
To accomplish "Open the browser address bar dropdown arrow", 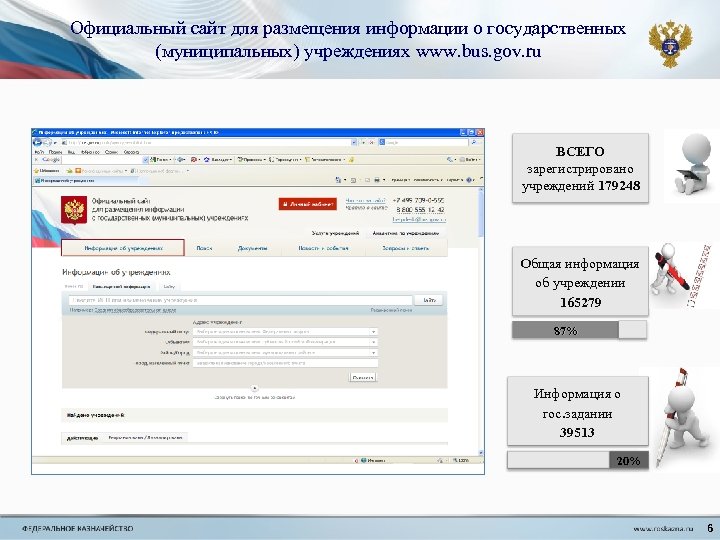I will 354,142.
